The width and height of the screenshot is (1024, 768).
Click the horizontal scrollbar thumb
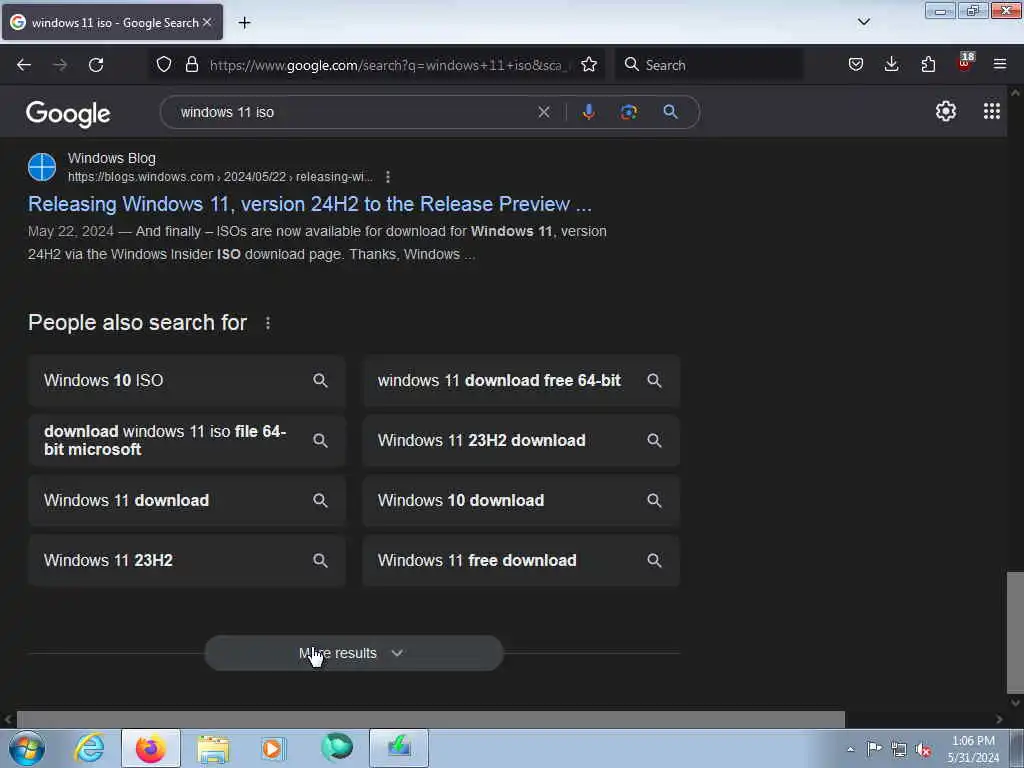click(x=430, y=719)
